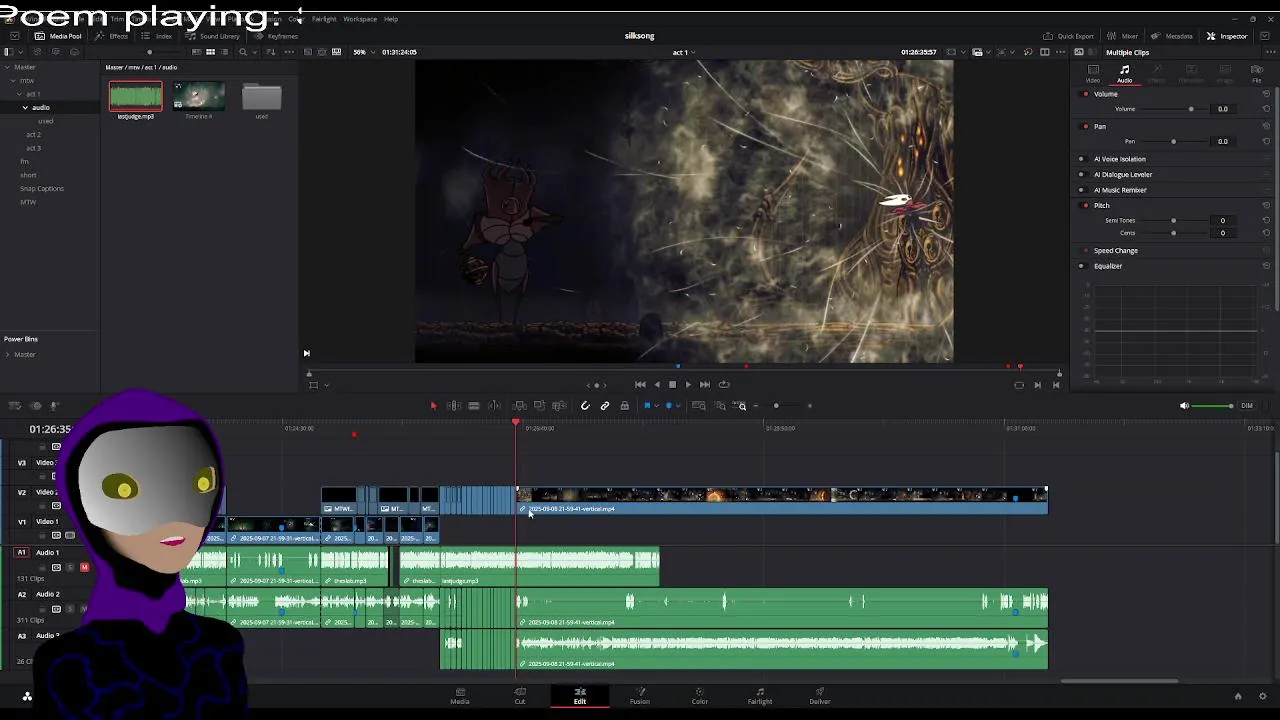Enable the Equalizer section
This screenshot has width=1280, height=720.
click(x=1081, y=266)
